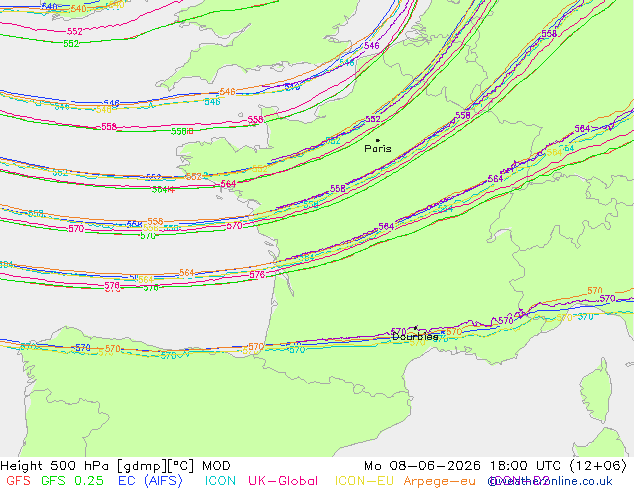Click the UK-Global legend label
The width and height of the screenshot is (634, 490).
[x=283, y=481]
